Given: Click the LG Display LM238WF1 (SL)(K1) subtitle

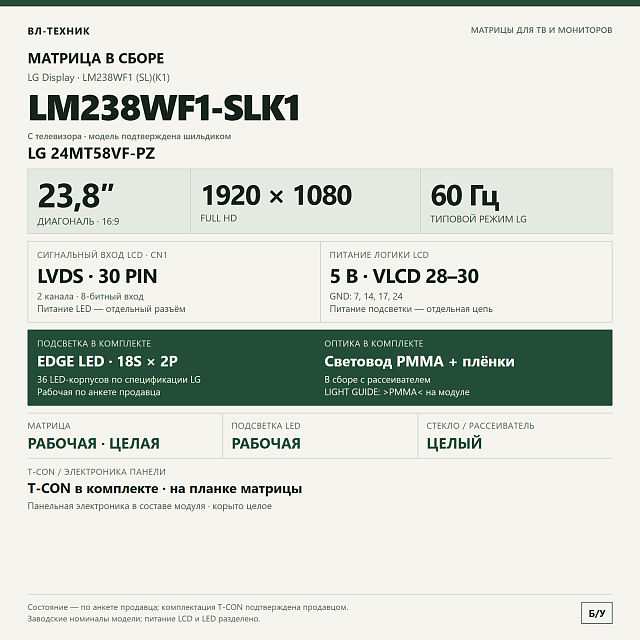Looking at the screenshot, I should pos(98,78).
